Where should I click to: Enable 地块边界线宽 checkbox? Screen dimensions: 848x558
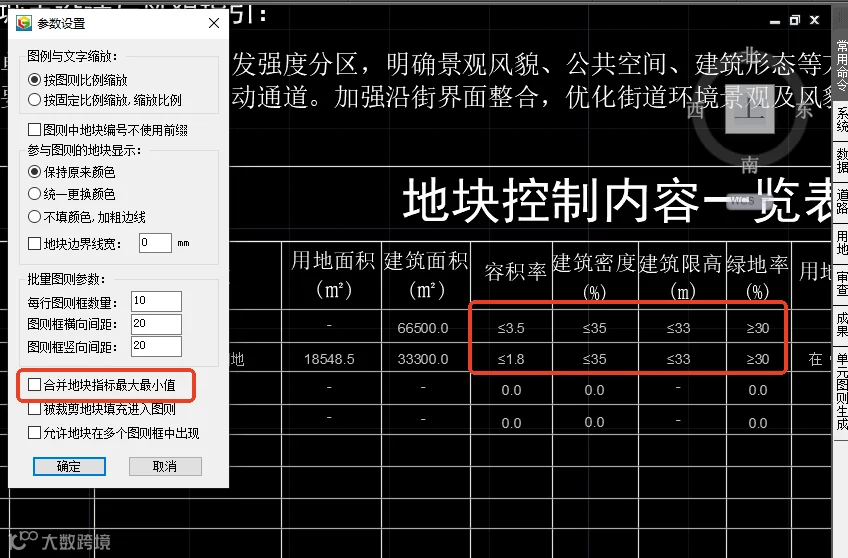coord(34,244)
